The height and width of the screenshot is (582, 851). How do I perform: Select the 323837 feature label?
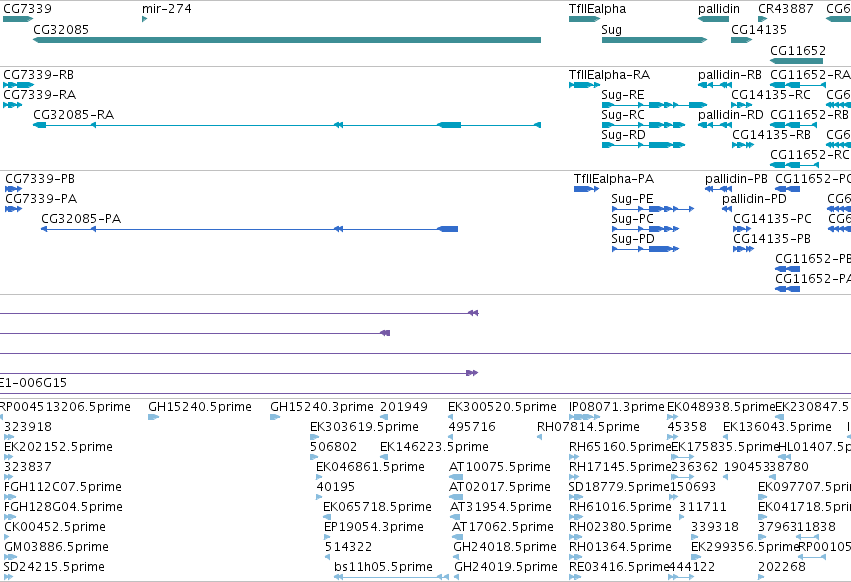(x=28, y=467)
